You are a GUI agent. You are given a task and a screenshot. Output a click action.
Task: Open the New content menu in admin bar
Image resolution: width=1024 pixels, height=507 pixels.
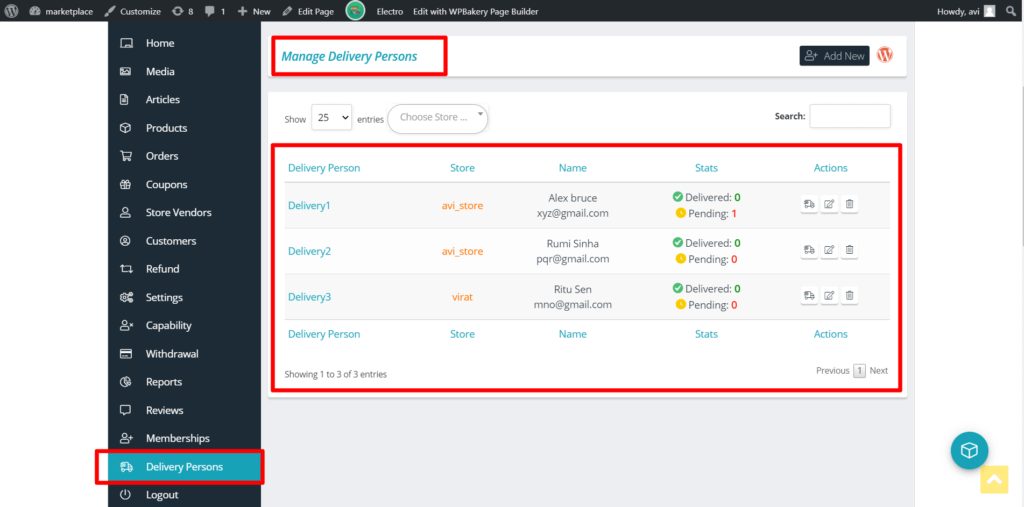tap(254, 11)
